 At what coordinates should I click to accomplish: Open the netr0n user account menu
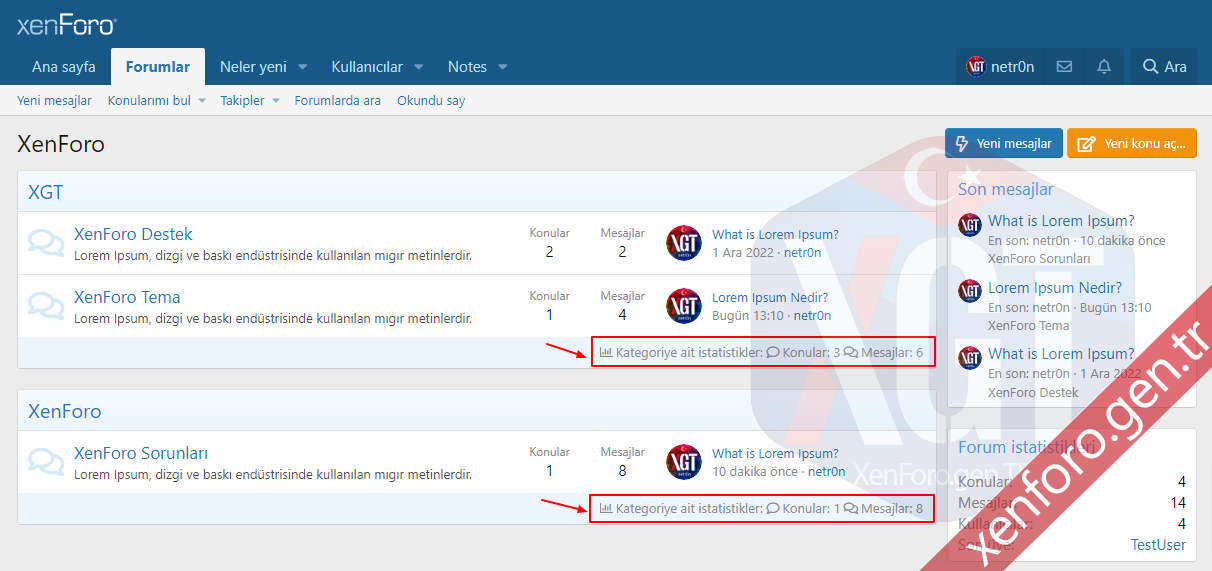point(1001,67)
